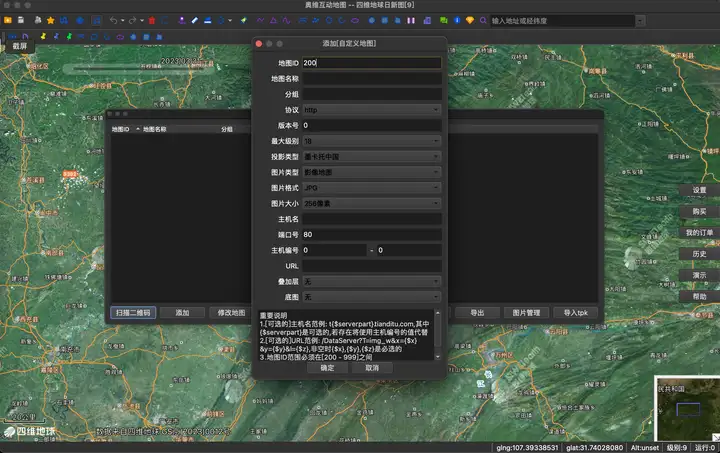Click the 地图名称 input field
This screenshot has width=720, height=453.
pyautogui.click(x=371, y=78)
